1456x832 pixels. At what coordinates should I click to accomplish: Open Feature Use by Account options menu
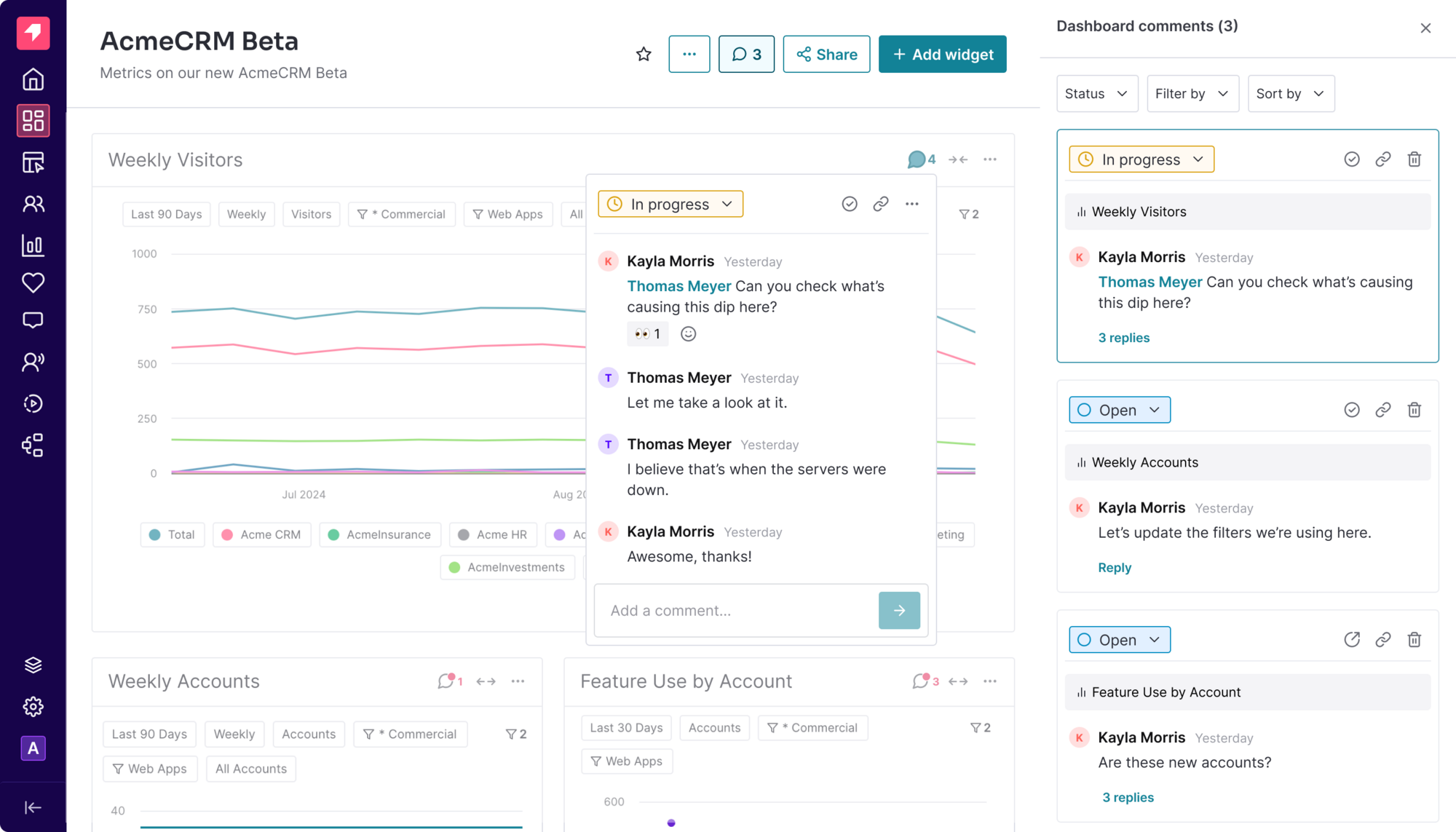pyautogui.click(x=990, y=681)
